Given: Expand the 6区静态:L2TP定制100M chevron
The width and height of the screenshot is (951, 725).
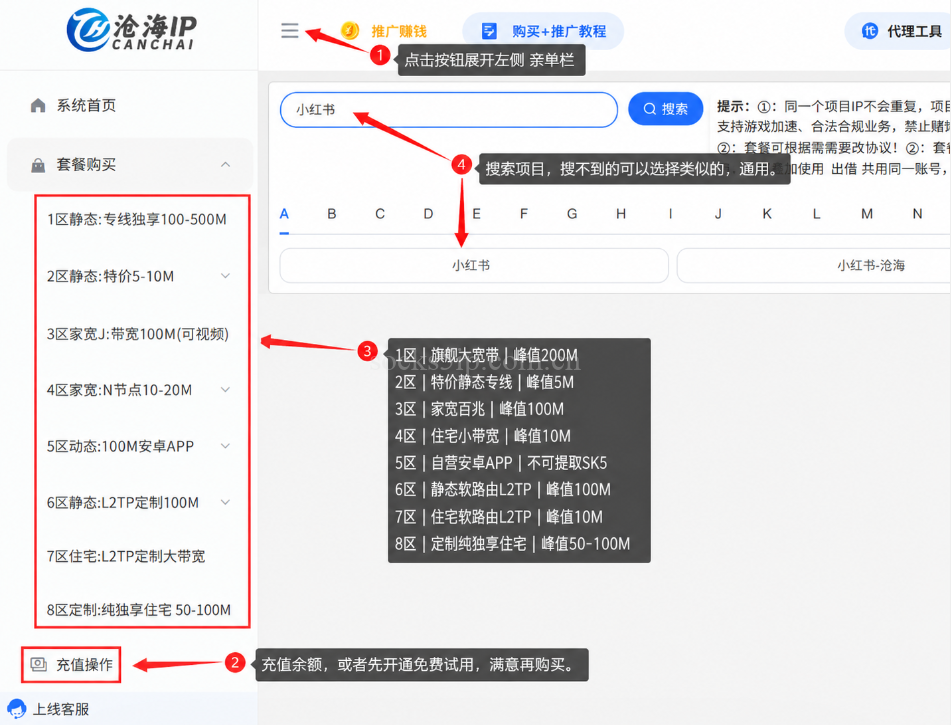Looking at the screenshot, I should [x=226, y=502].
